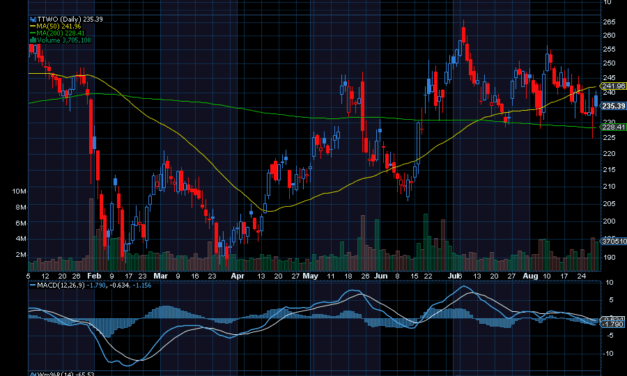Viewport: 627px width, 376px height.
Task: Click the 2M volume scale label
Action: 21,255
